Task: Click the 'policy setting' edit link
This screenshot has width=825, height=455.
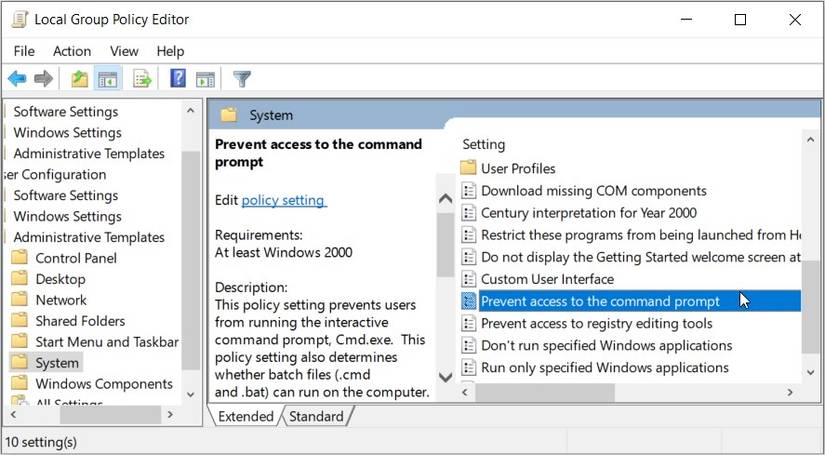Action: click(283, 200)
